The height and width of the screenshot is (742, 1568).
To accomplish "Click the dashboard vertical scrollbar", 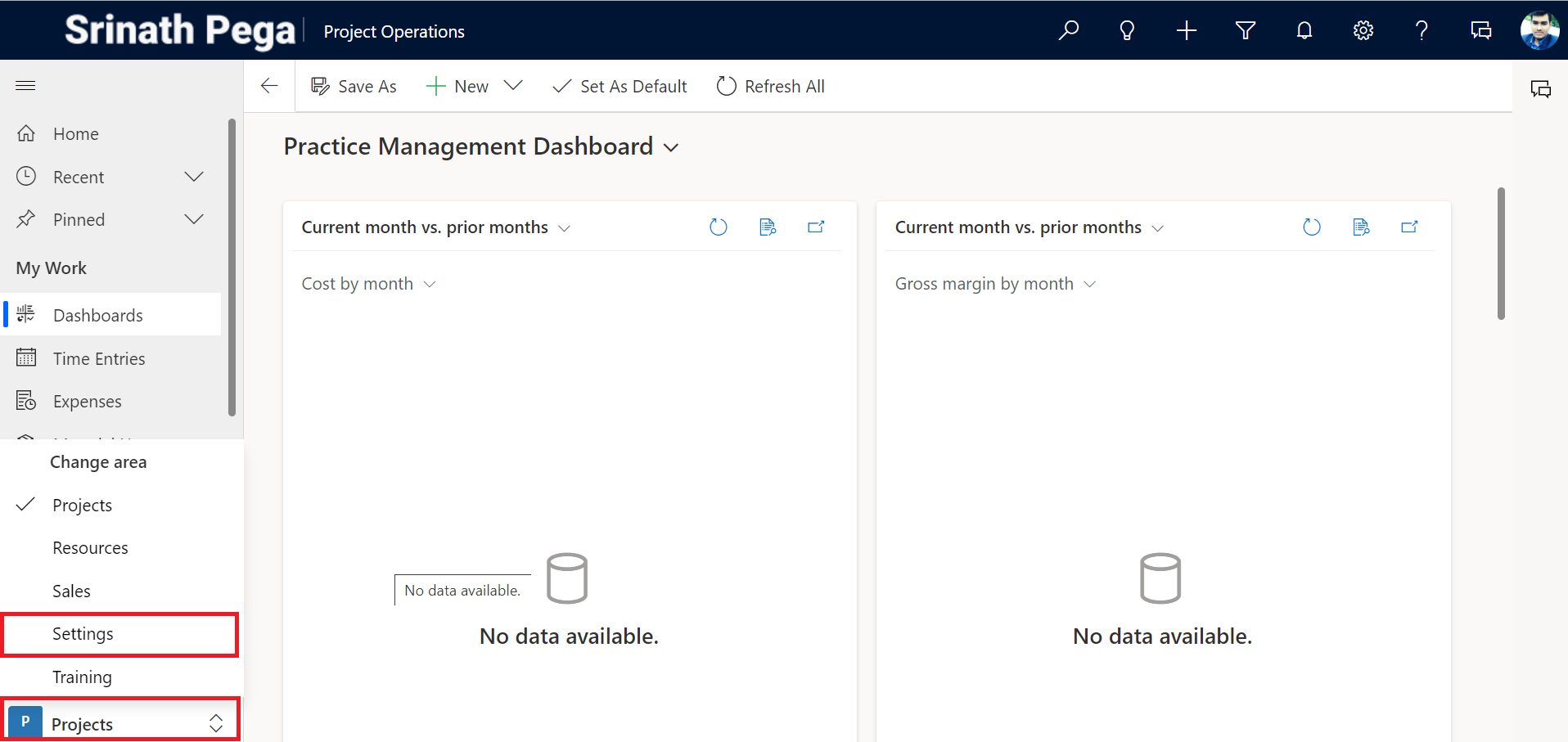I will [1500, 254].
